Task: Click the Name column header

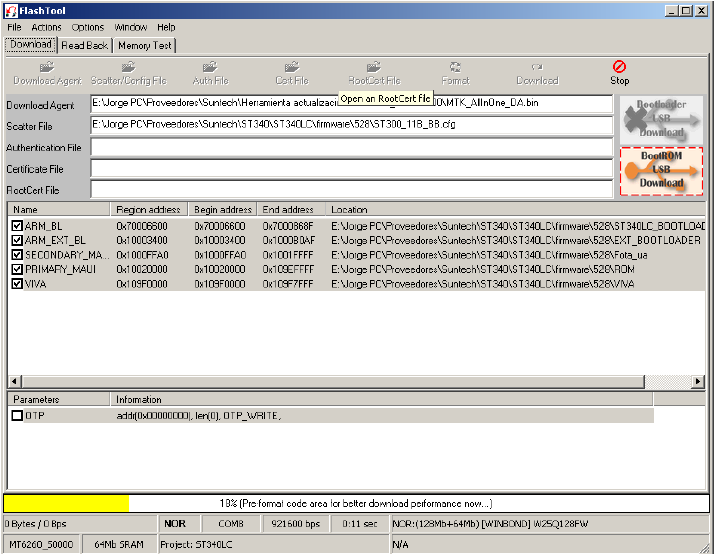Action: (59, 210)
